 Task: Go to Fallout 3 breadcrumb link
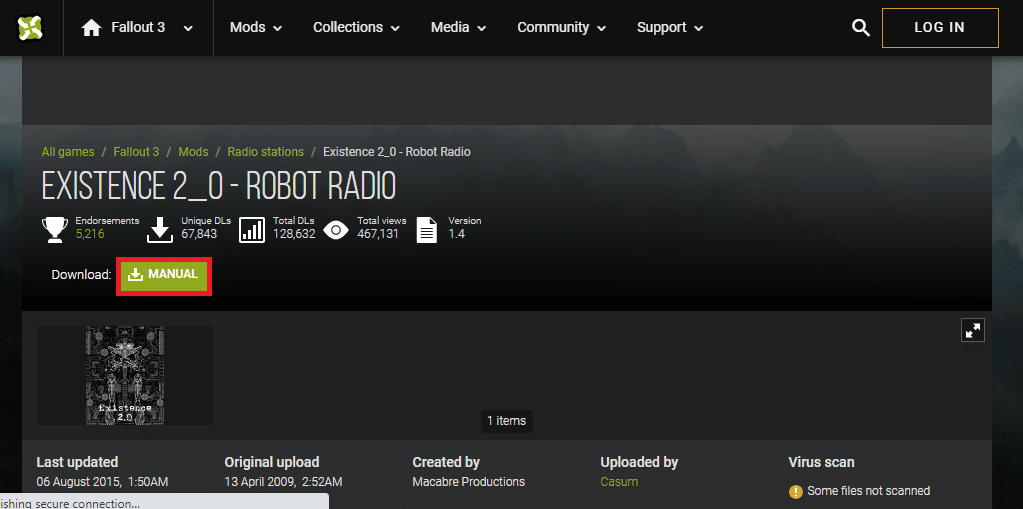pos(136,151)
